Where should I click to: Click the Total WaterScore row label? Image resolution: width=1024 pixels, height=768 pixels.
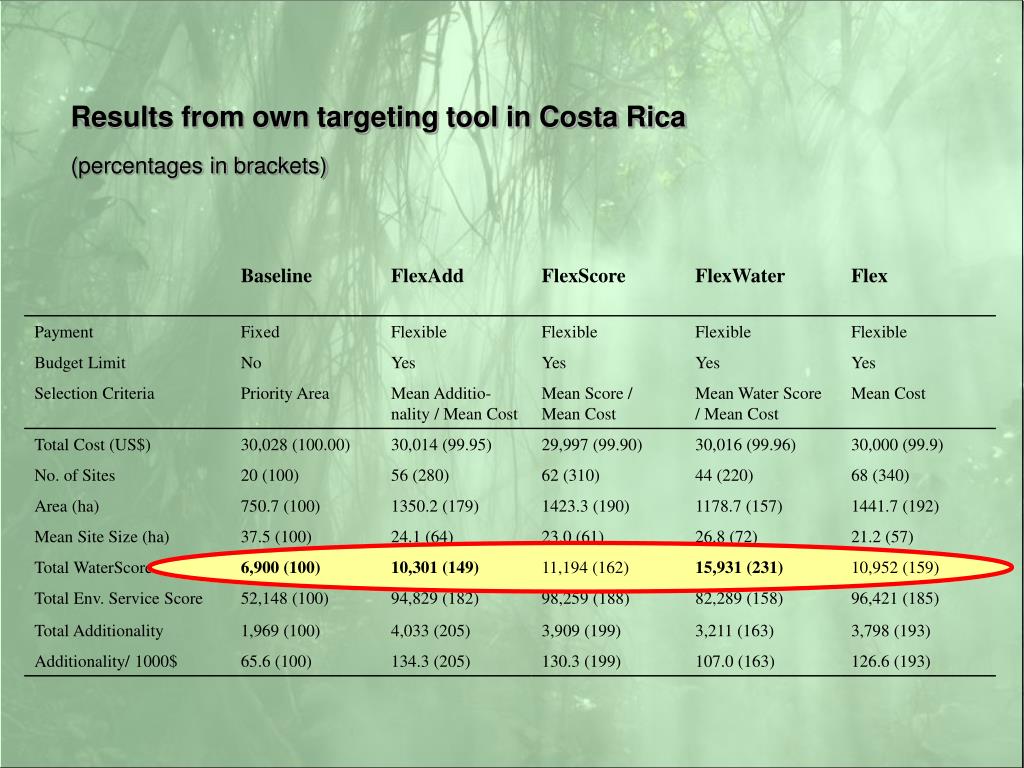(93, 568)
